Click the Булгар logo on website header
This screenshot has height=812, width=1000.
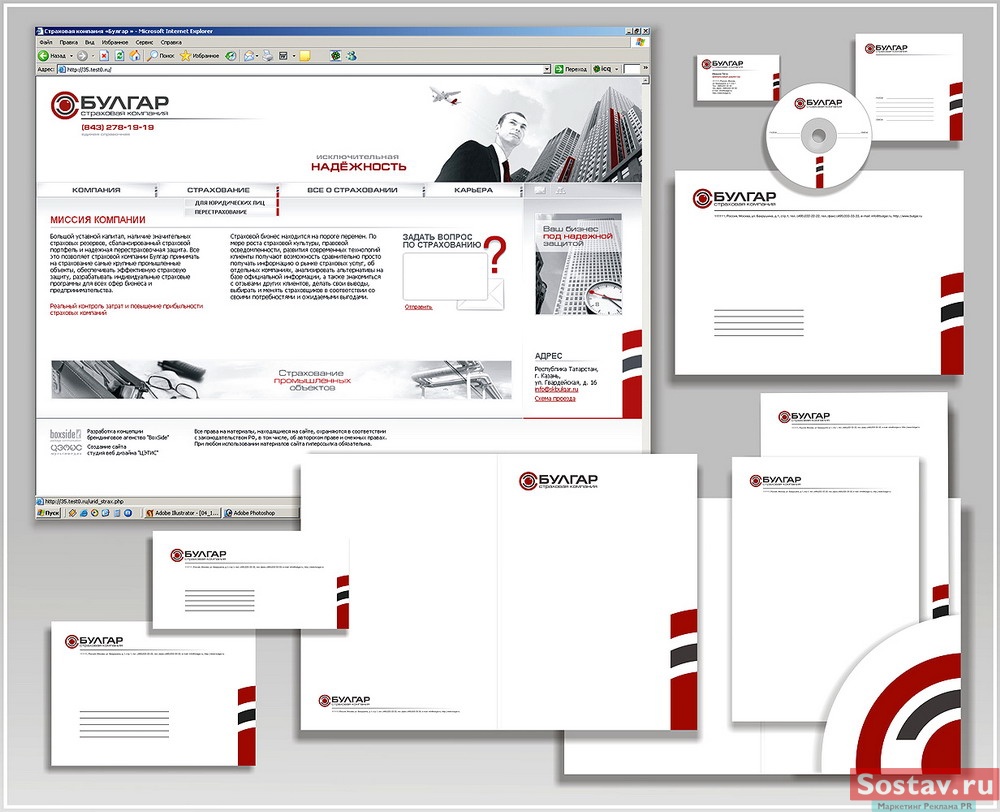tap(110, 105)
